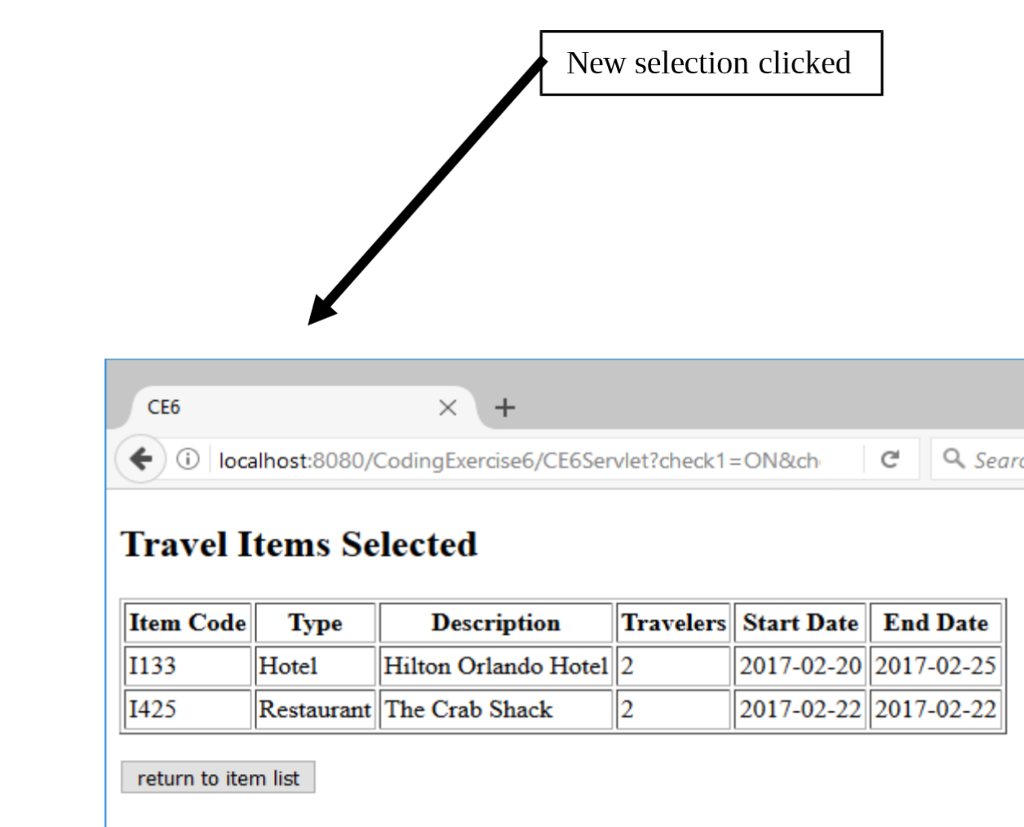Click the Start Date column header

click(800, 623)
